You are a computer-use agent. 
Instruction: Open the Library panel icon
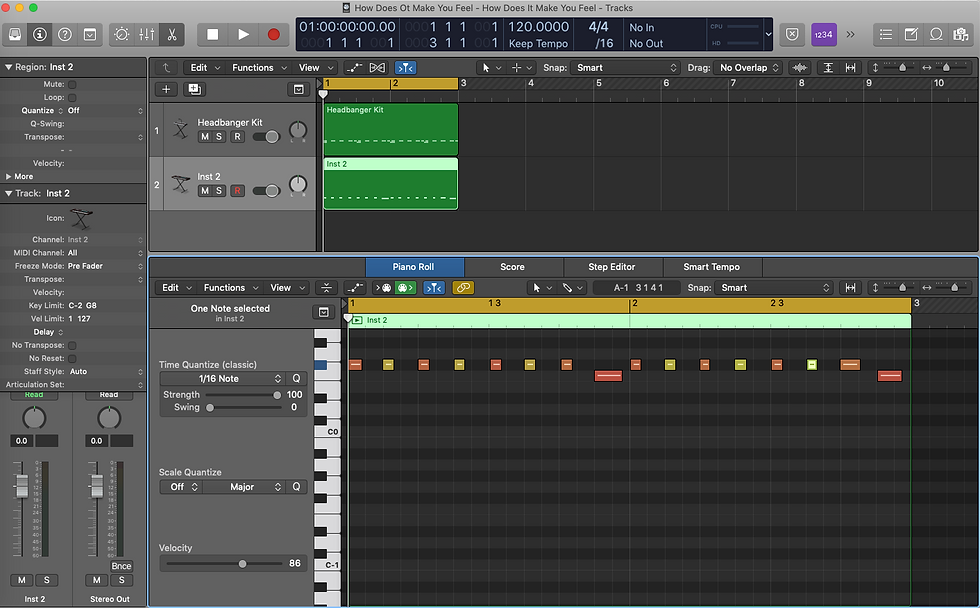click(15, 34)
